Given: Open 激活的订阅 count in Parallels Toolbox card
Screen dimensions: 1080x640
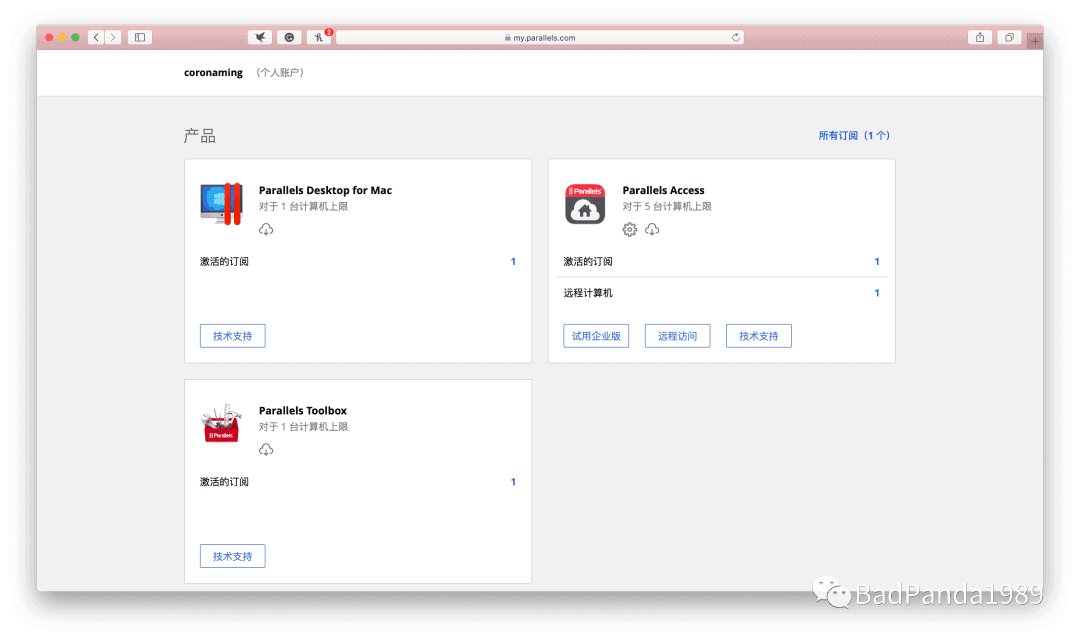Looking at the screenshot, I should tap(513, 482).
